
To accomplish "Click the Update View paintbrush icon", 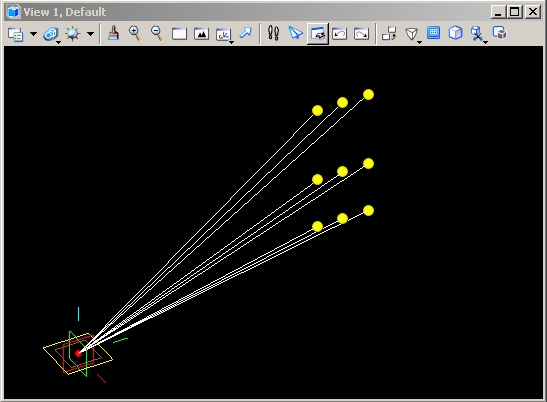I will pyautogui.click(x=113, y=34).
